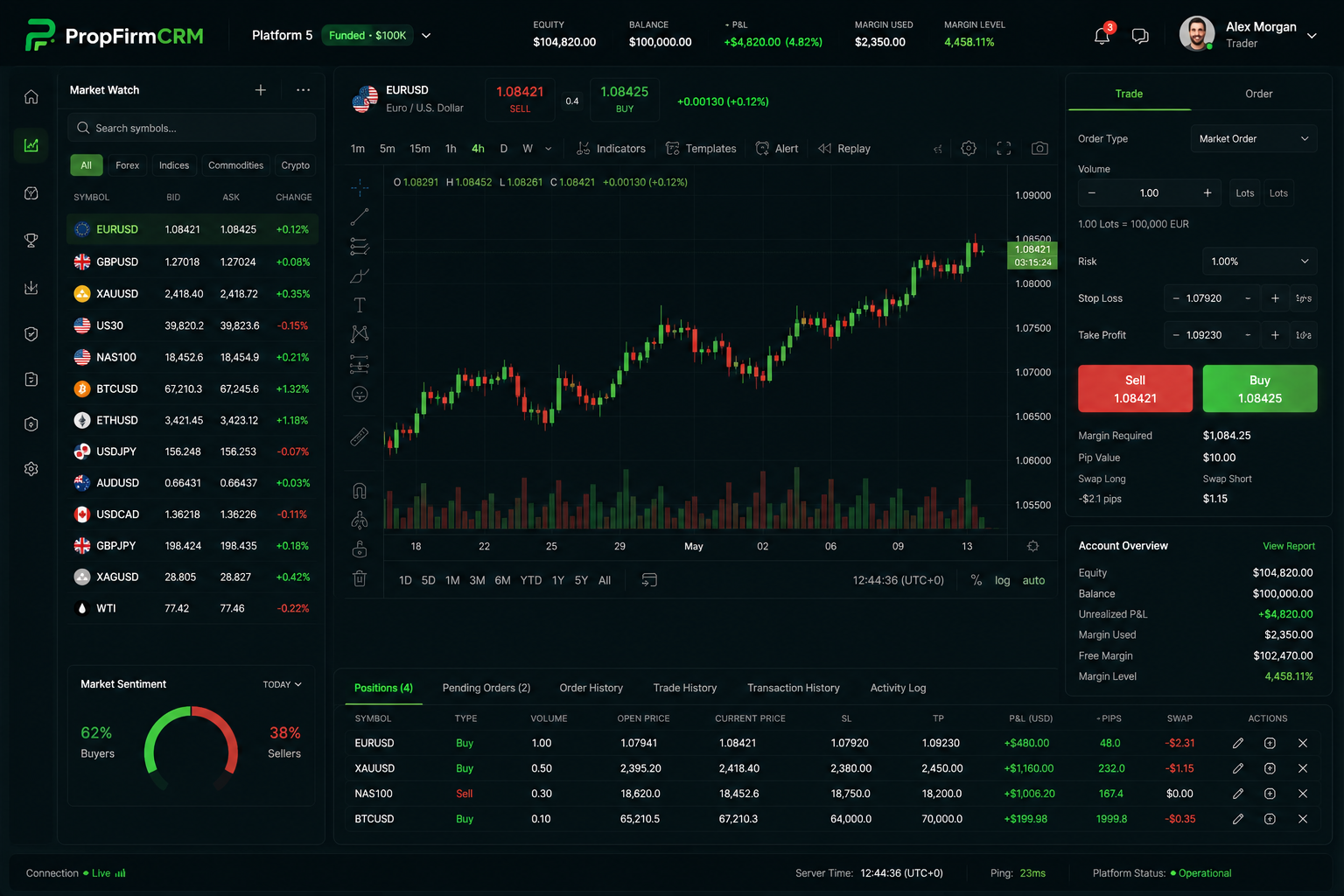
Task: Filter Market Watch by Crypto
Action: coord(295,165)
